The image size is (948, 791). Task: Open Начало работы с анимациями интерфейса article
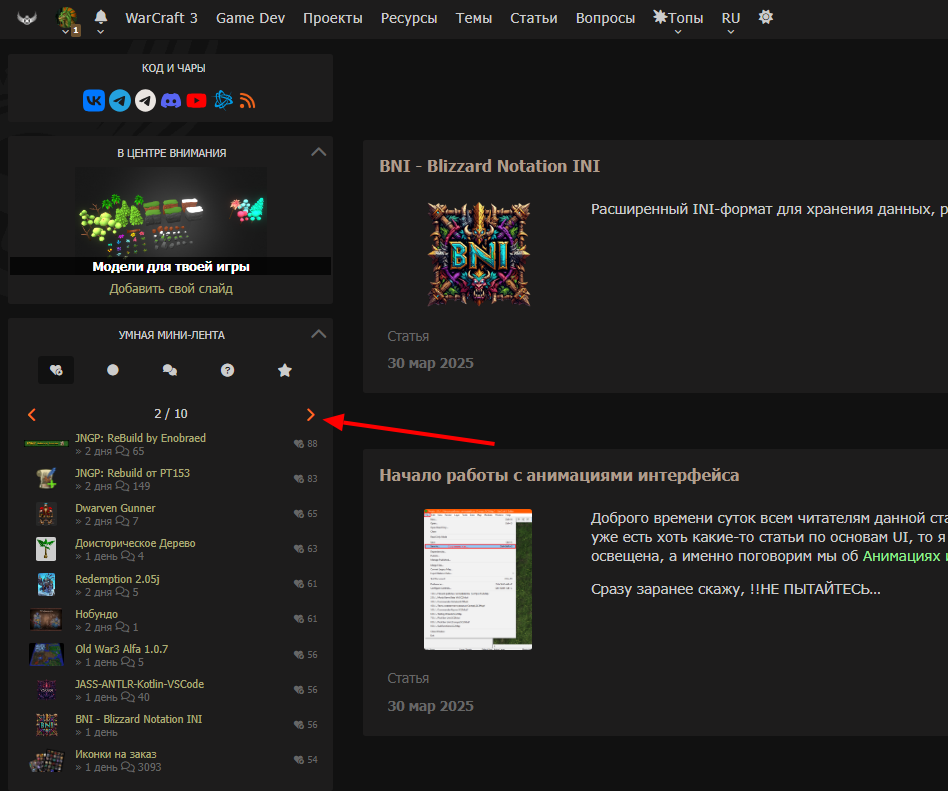559,475
